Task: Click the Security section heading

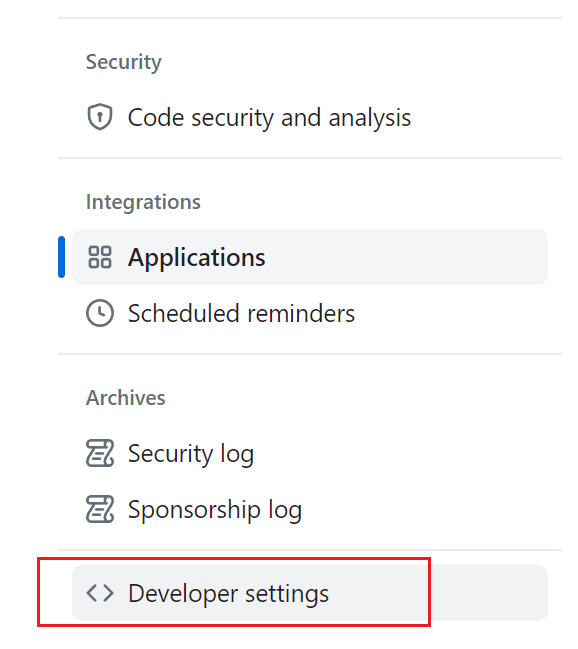Action: (123, 62)
